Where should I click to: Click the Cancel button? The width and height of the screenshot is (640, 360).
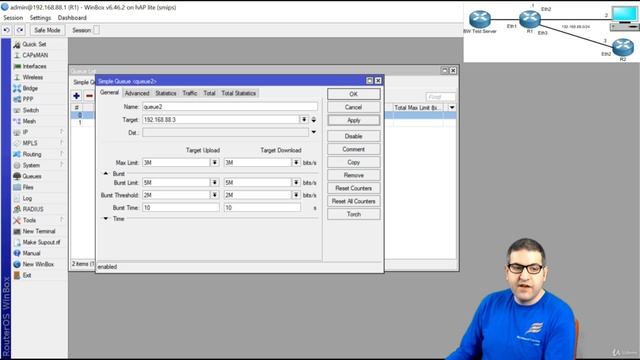pyautogui.click(x=353, y=107)
